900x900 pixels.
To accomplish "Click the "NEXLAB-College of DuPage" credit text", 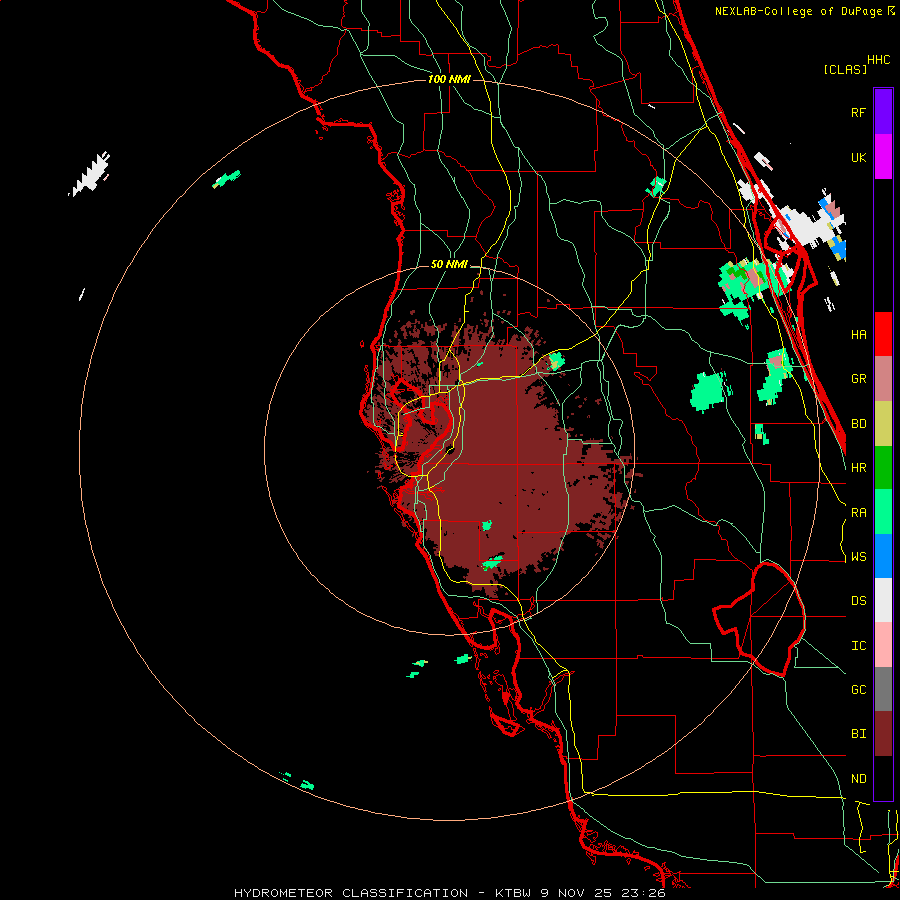I will 799,11.
